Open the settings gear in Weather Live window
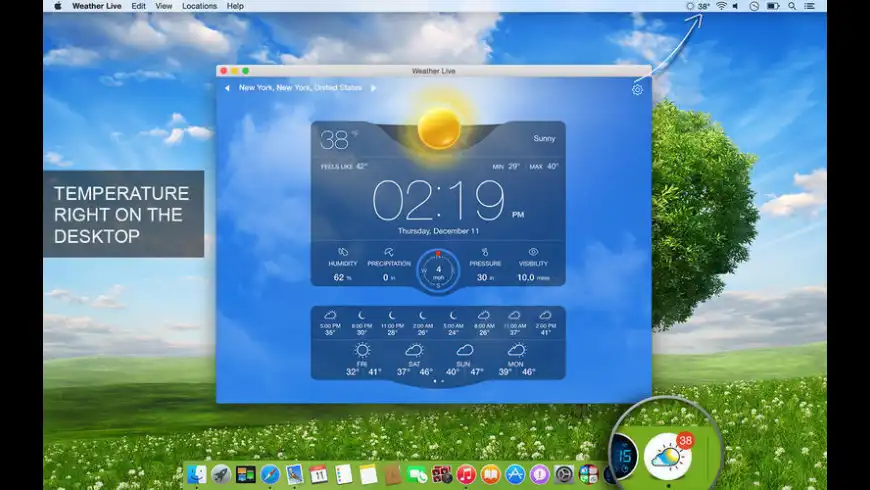The image size is (870, 490). click(x=637, y=89)
